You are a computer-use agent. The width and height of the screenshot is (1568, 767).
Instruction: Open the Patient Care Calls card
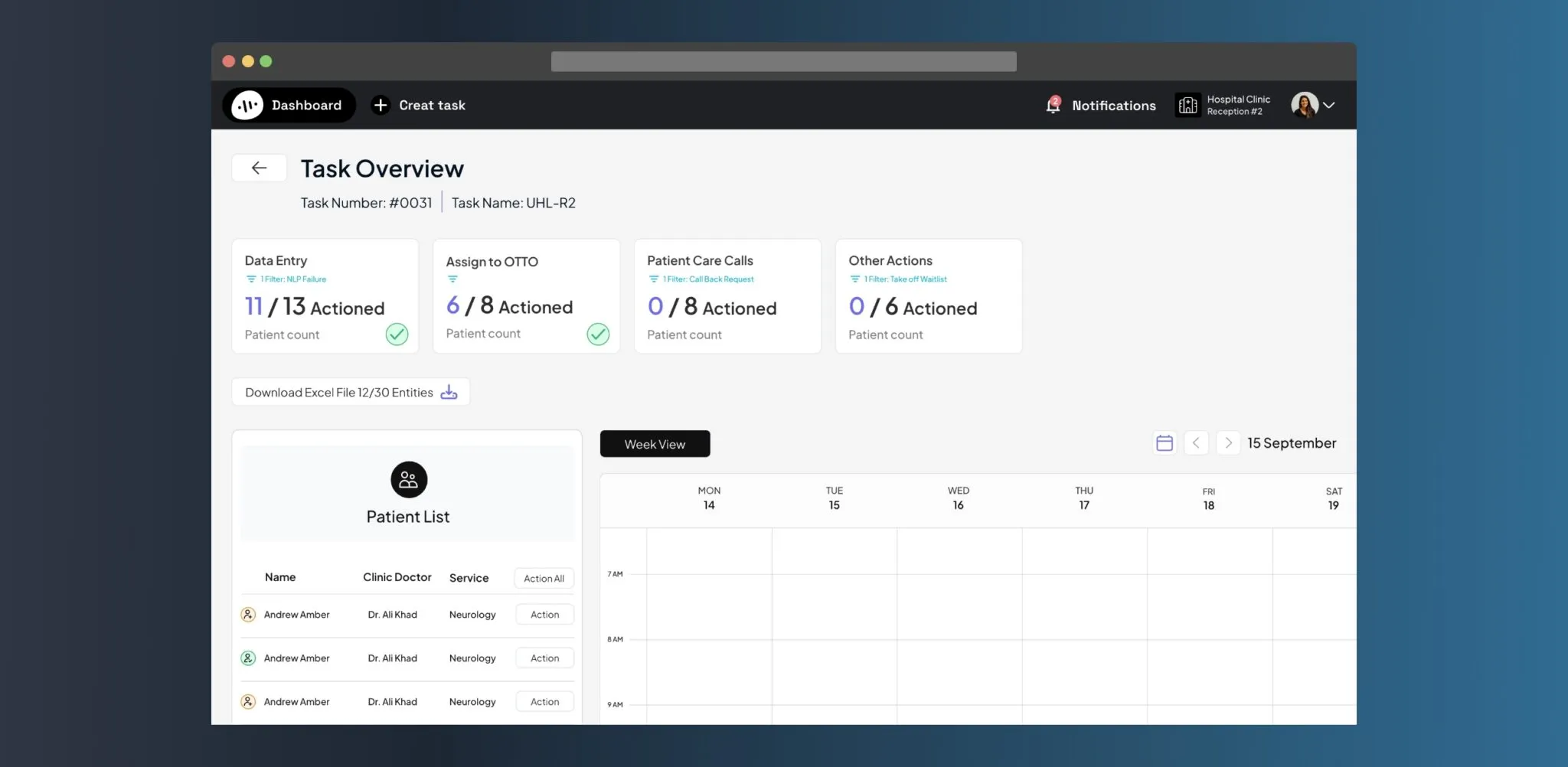(727, 296)
